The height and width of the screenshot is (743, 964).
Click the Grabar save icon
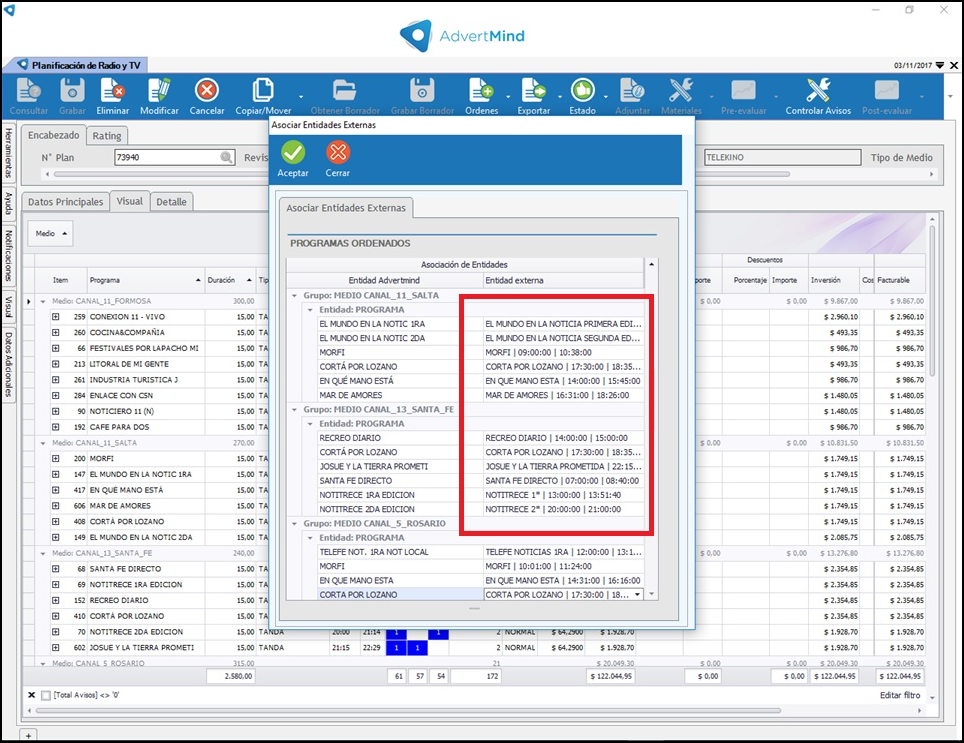[72, 90]
